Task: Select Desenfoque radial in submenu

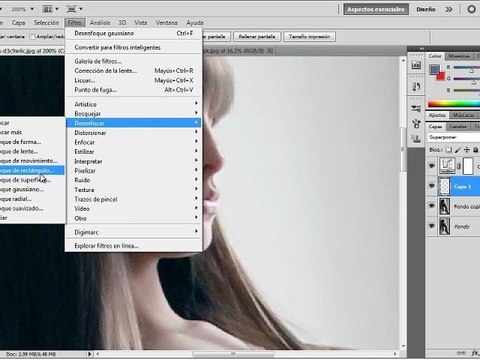Action: point(32,199)
